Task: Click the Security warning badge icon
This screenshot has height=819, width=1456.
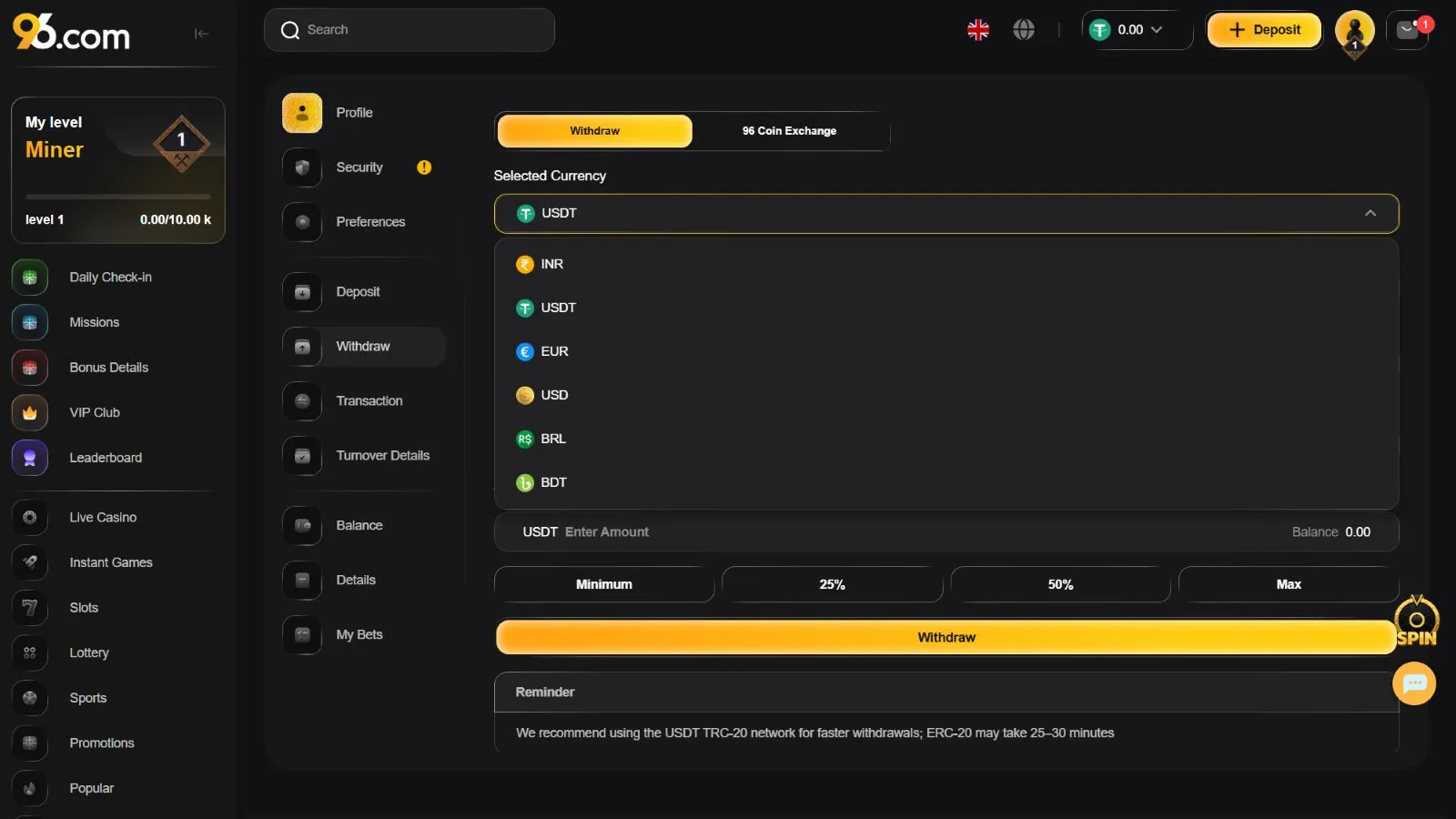Action: click(x=424, y=167)
